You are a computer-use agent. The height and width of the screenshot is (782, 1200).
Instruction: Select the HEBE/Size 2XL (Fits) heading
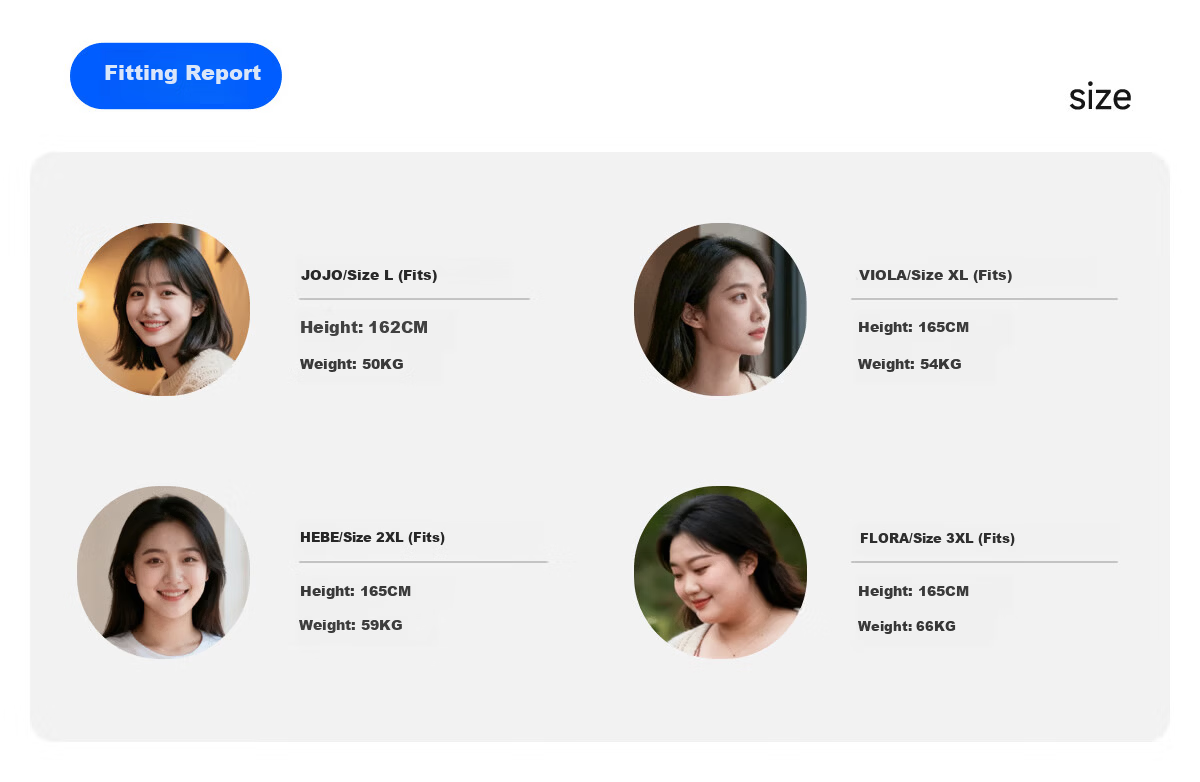pyautogui.click(x=372, y=537)
